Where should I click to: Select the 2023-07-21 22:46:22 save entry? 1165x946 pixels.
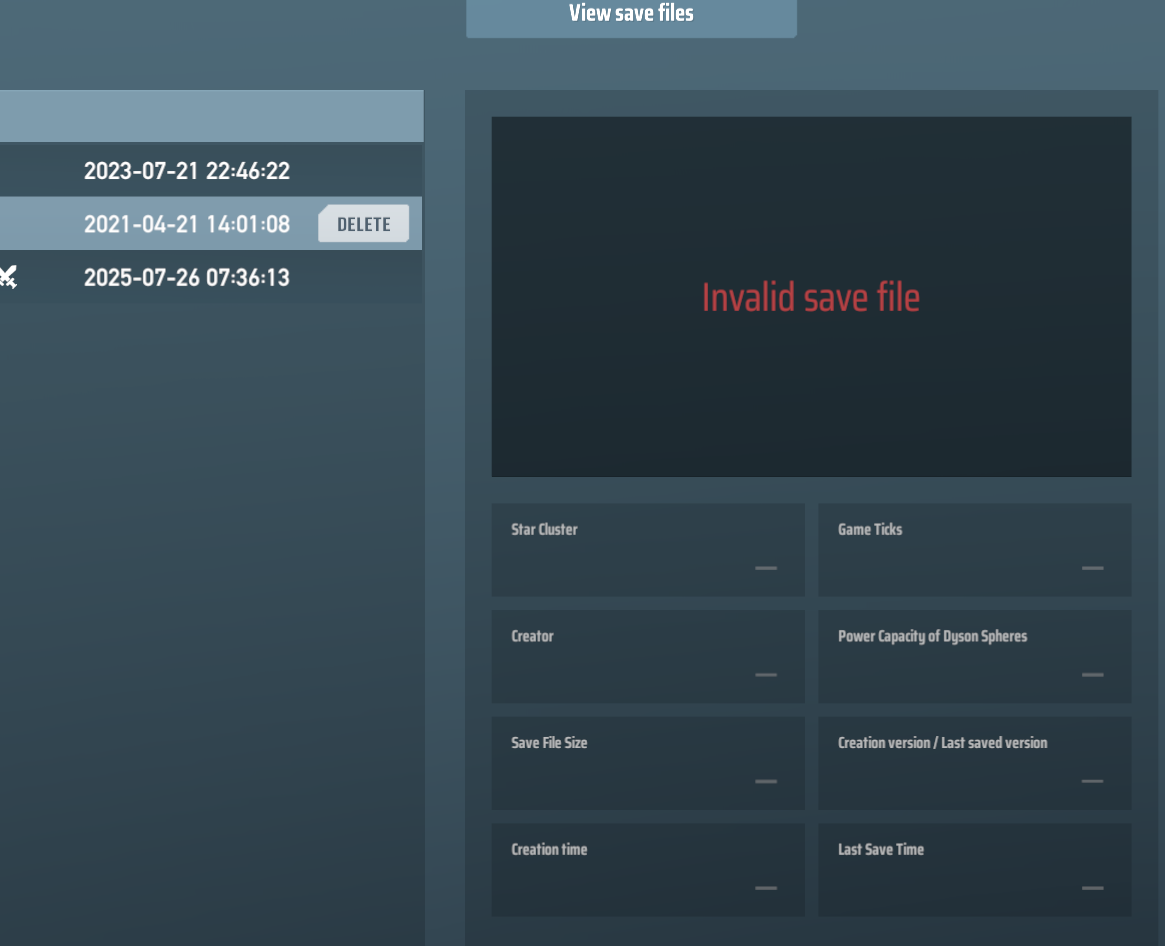click(x=211, y=170)
